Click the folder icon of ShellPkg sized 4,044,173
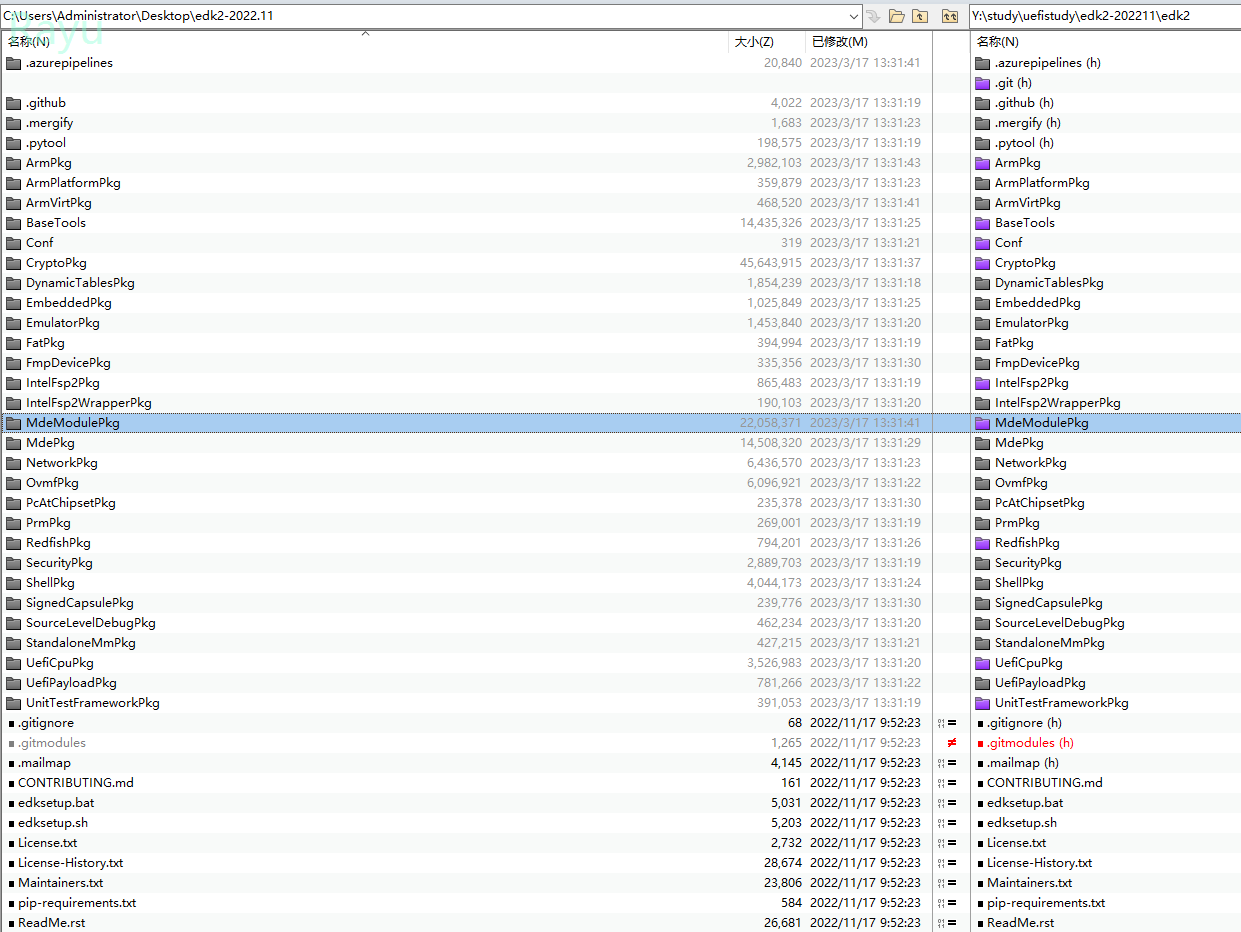 [13, 583]
